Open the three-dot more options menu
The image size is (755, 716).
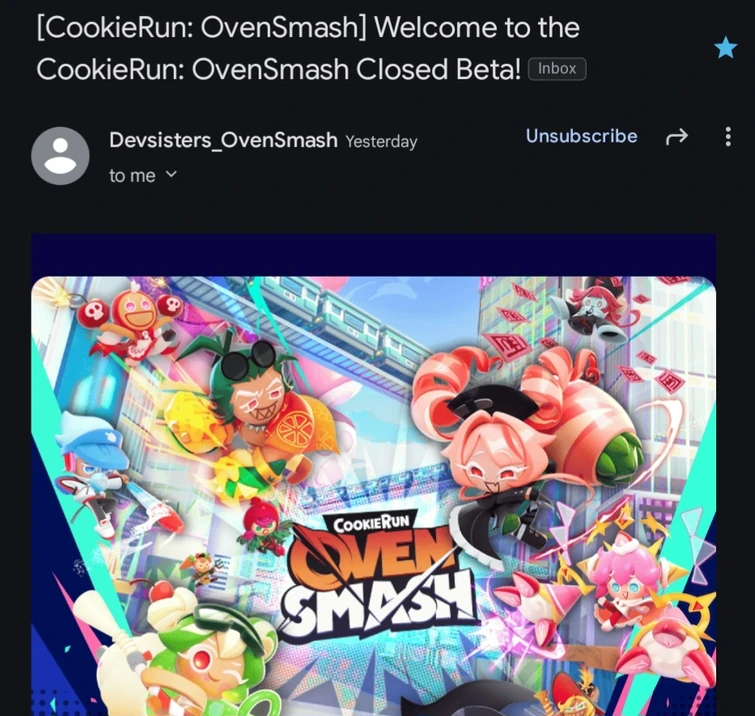pos(728,137)
